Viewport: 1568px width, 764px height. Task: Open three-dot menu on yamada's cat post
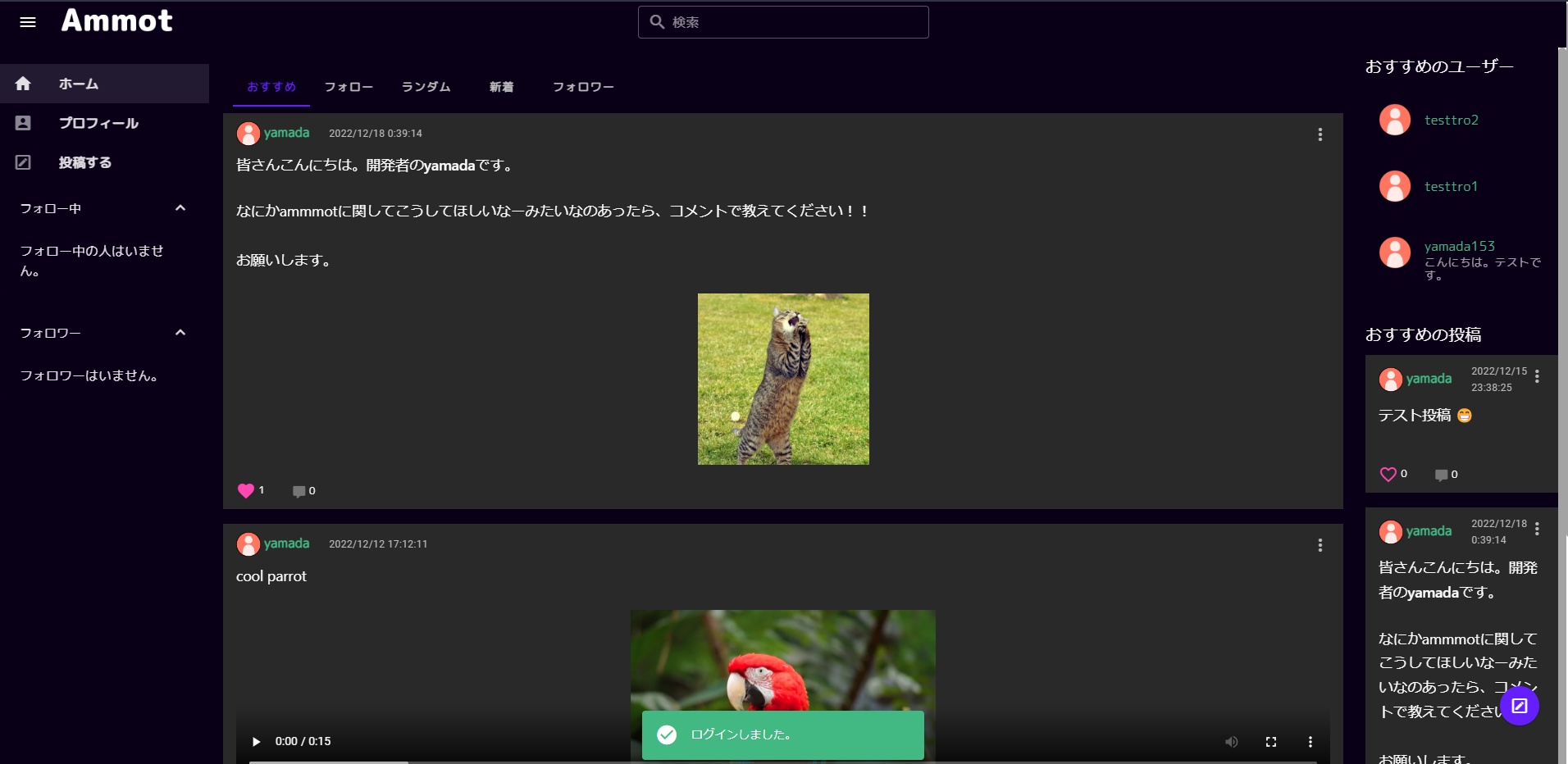click(x=1320, y=134)
